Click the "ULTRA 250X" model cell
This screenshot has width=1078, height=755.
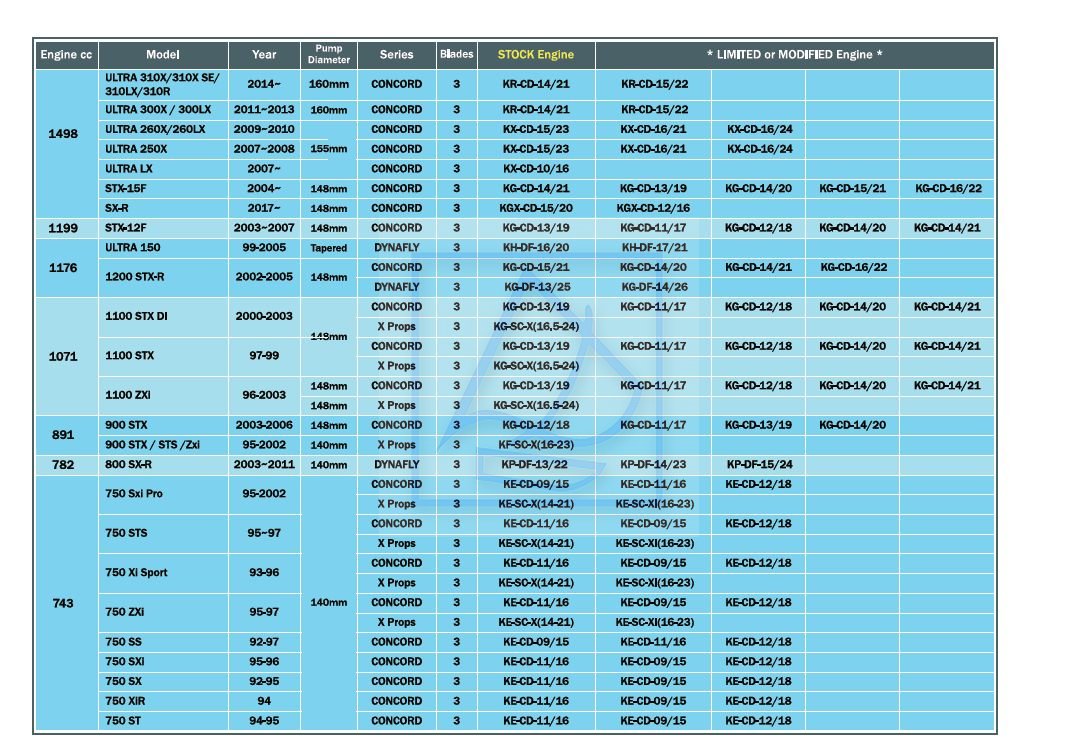[x=163, y=149]
